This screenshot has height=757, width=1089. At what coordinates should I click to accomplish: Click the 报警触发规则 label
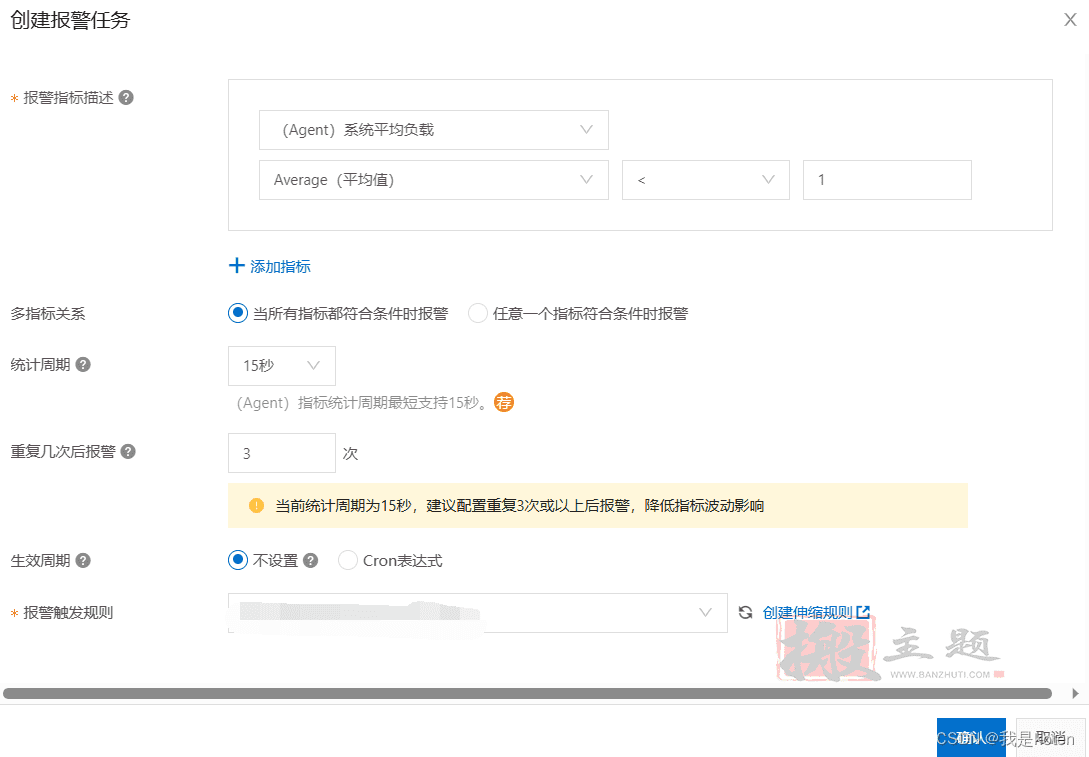point(68,613)
